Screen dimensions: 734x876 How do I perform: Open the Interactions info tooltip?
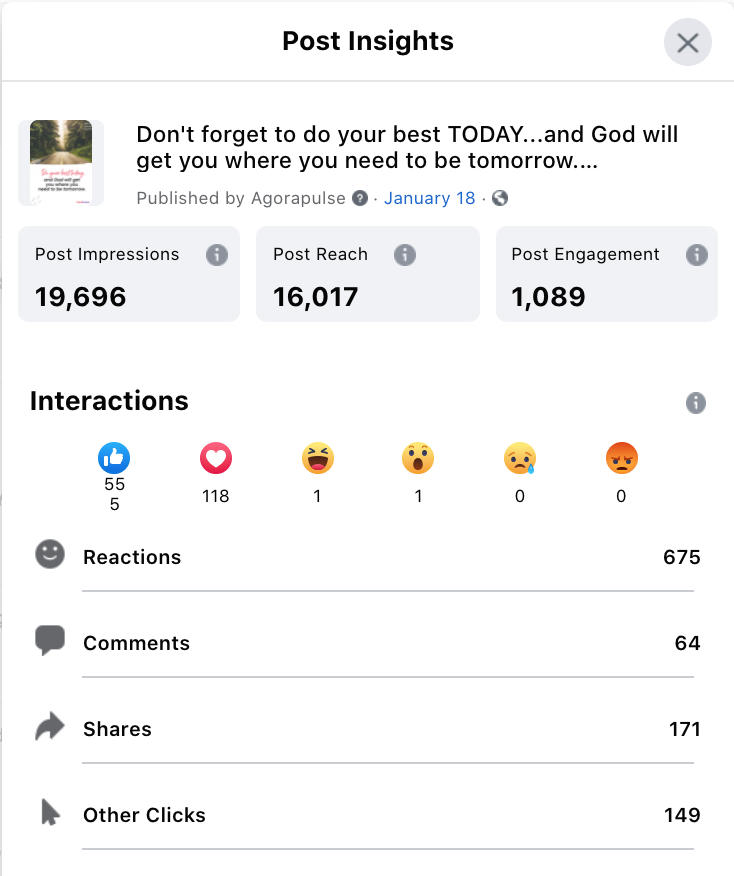[695, 403]
